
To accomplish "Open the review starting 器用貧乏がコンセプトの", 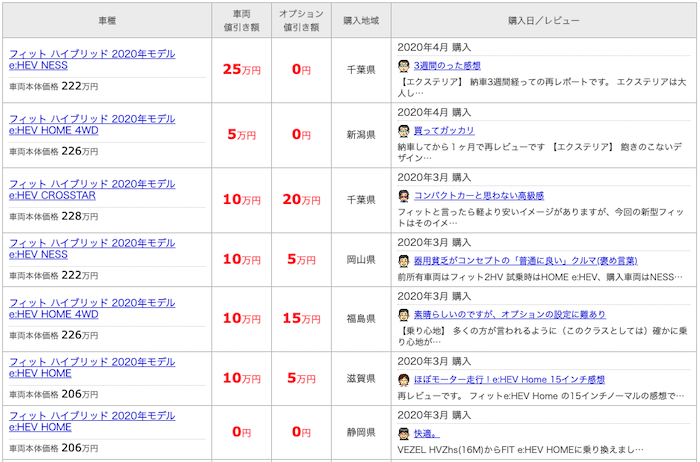I will point(525,261).
